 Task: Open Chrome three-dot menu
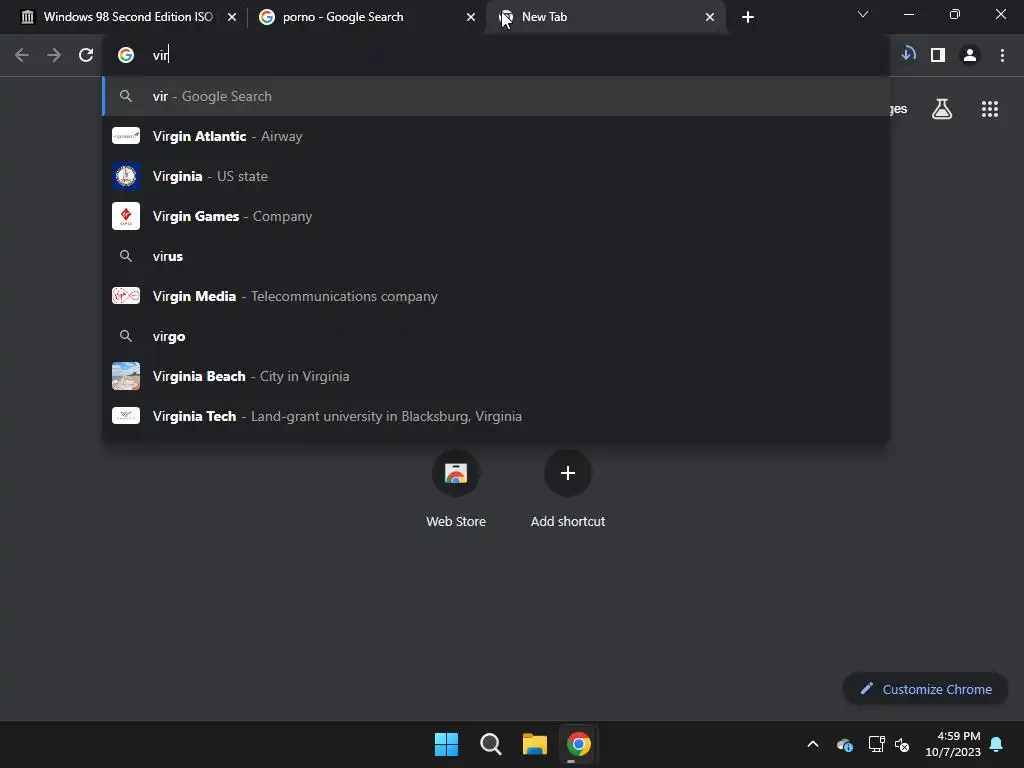pos(1002,56)
